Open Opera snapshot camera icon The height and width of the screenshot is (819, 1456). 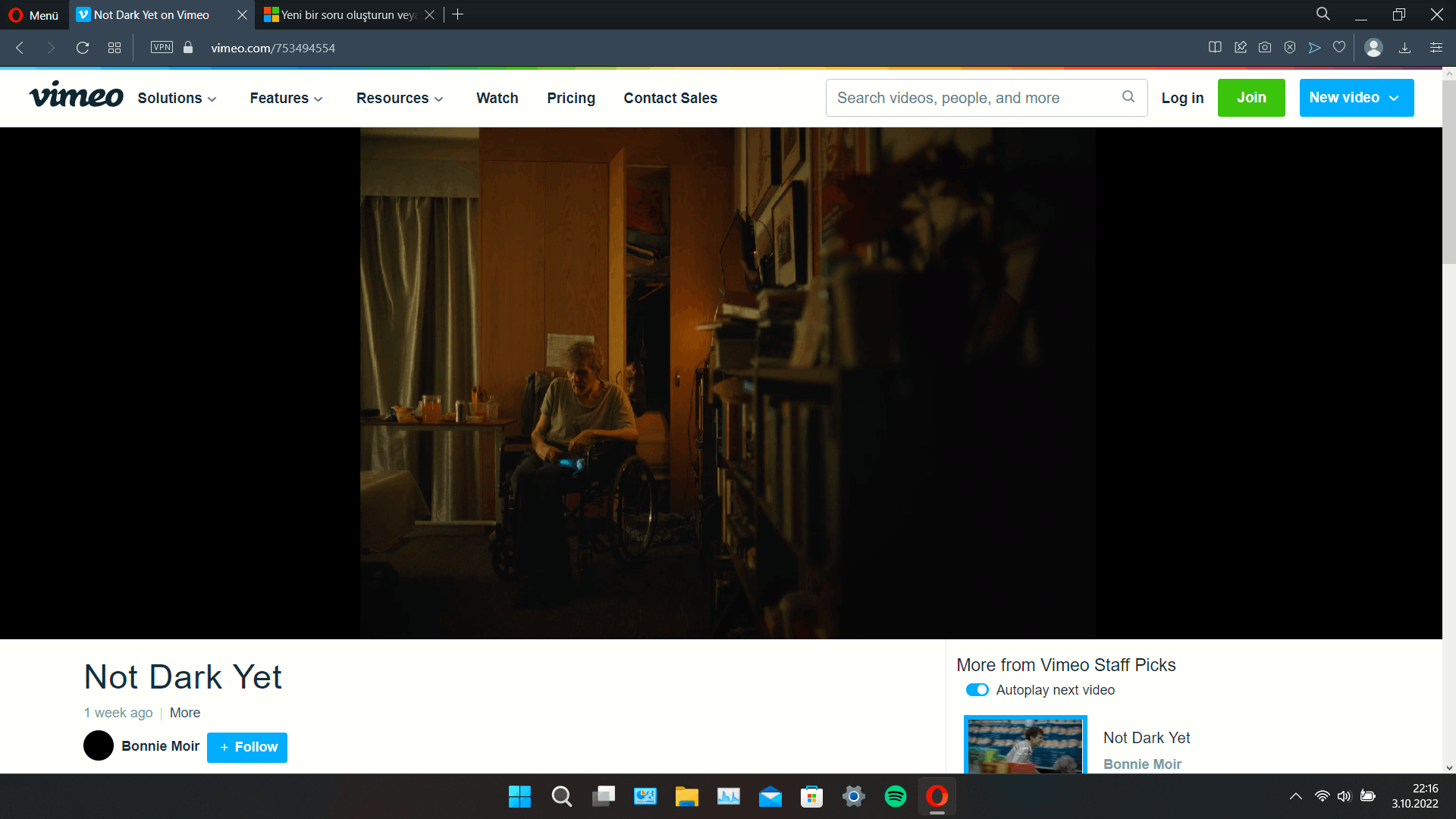pos(1265,48)
